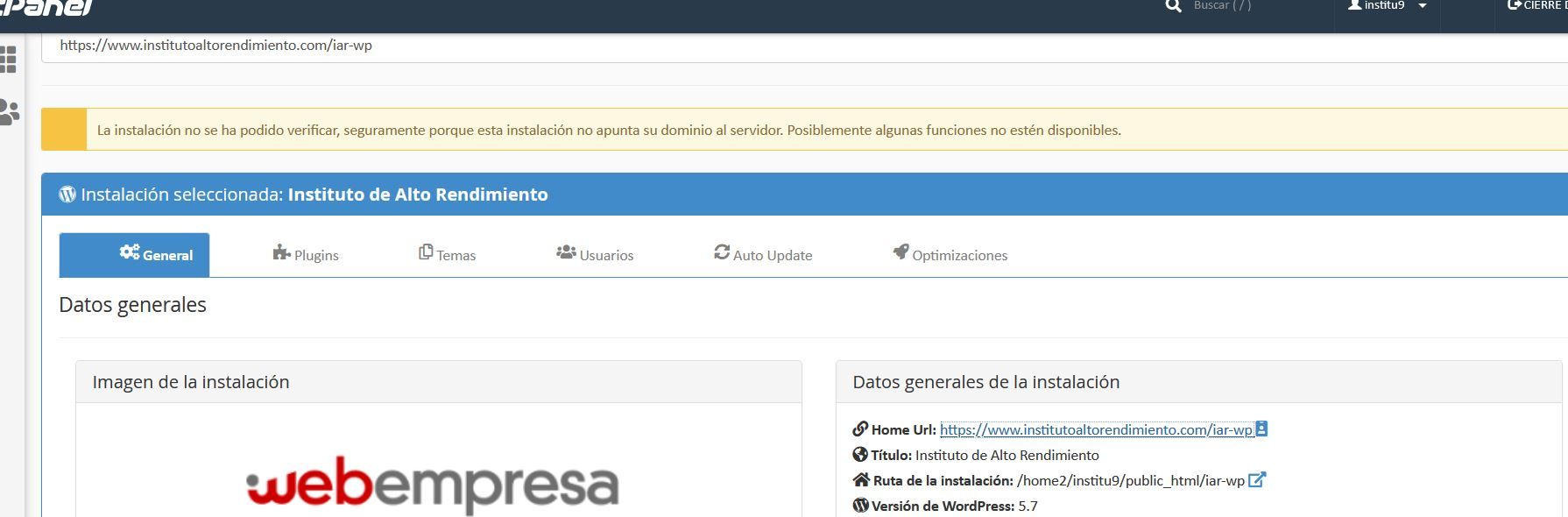Open the Auto Update tab

pos(763,255)
